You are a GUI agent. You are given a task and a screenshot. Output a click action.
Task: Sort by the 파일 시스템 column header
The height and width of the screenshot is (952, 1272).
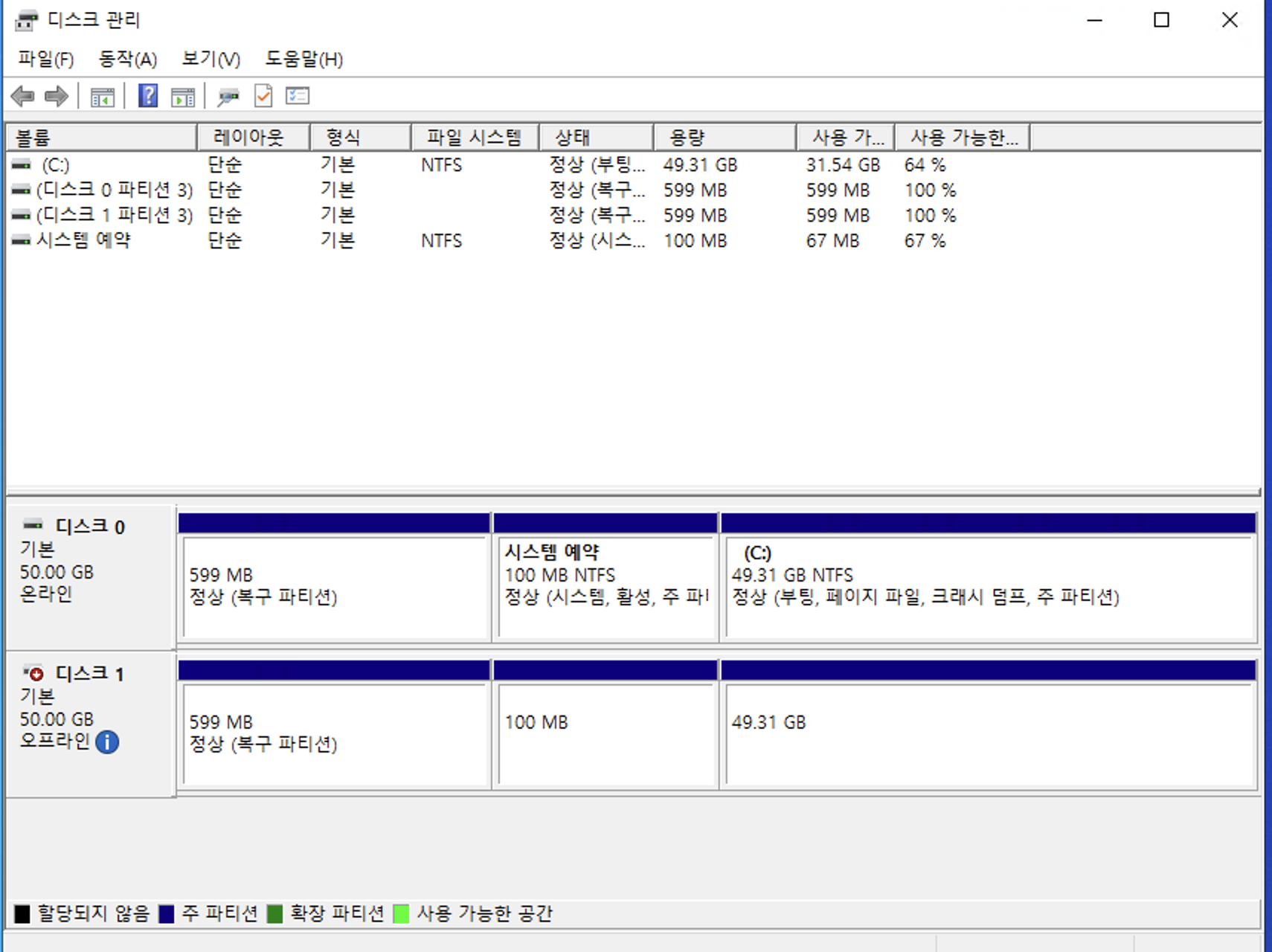475,138
